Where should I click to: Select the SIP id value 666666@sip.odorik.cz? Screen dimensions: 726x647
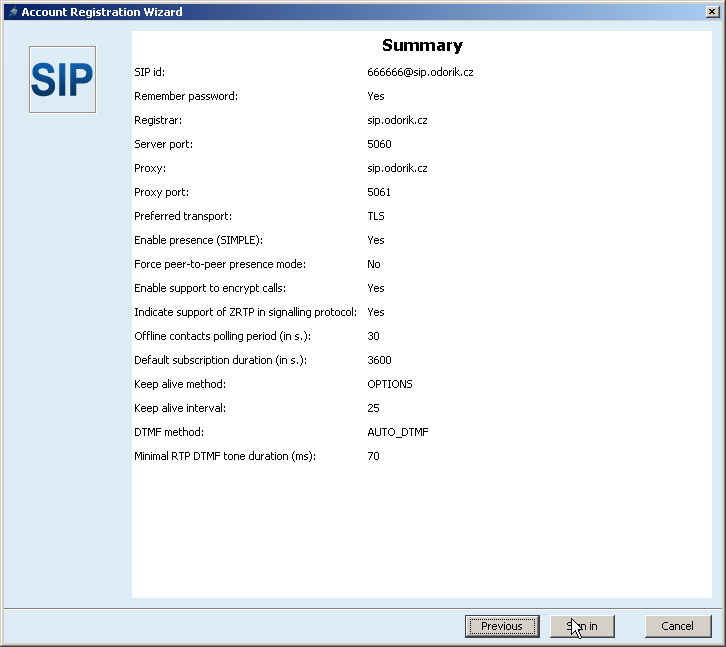pyautogui.click(x=420, y=72)
